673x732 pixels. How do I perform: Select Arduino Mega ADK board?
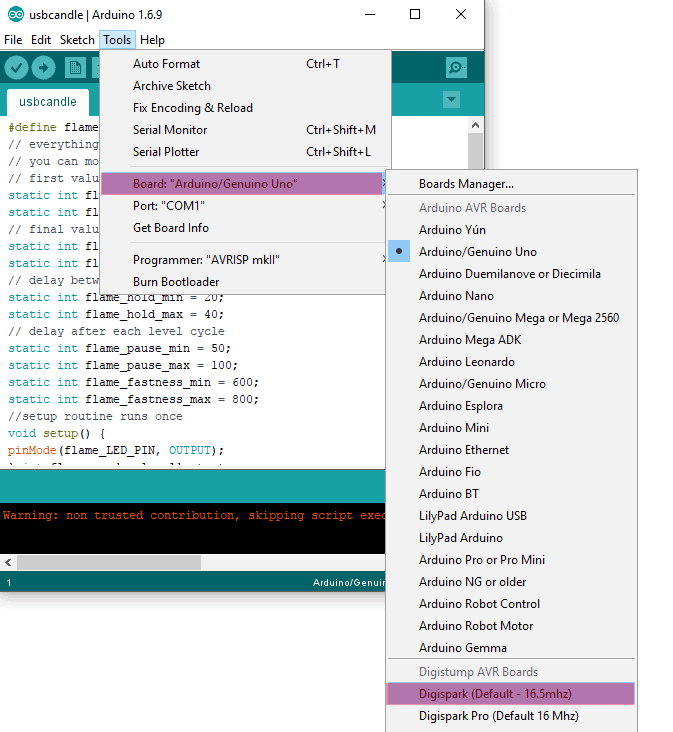pyautogui.click(x=512, y=339)
